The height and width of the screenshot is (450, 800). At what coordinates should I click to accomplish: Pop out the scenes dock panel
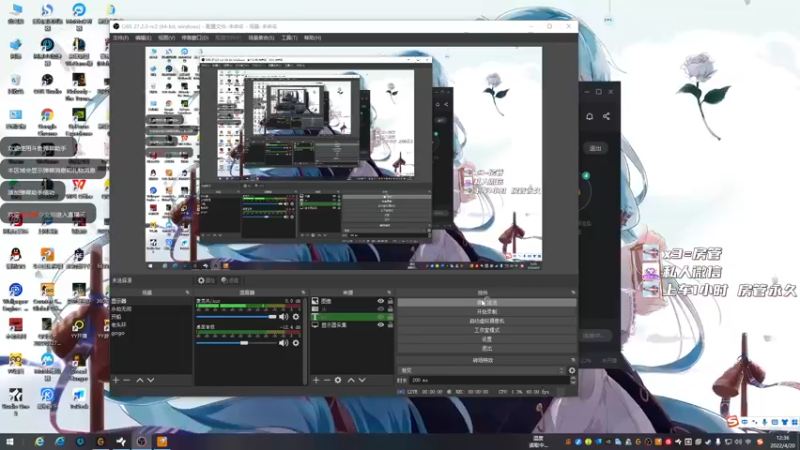(187, 292)
